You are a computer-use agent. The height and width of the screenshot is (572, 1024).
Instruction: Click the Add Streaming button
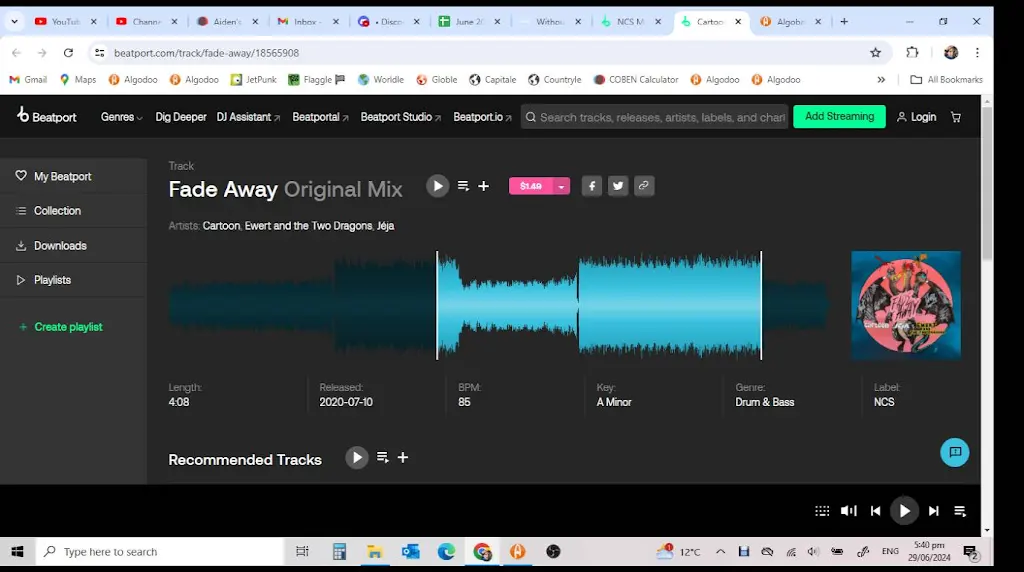pos(839,117)
